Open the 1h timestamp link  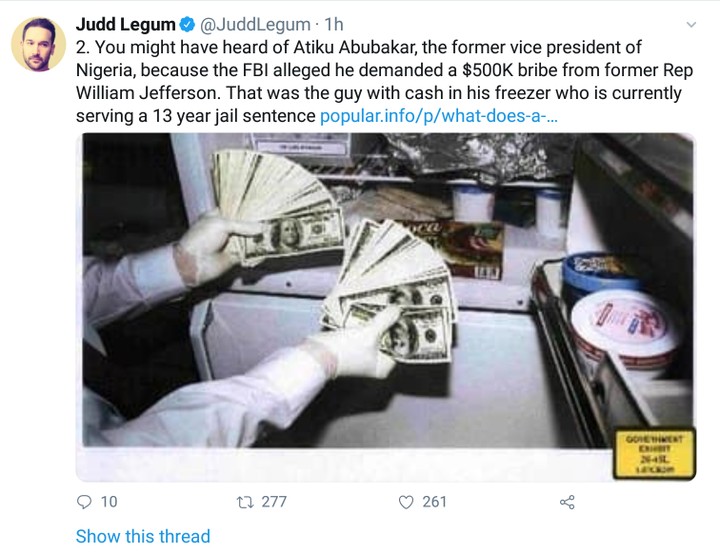pos(334,23)
